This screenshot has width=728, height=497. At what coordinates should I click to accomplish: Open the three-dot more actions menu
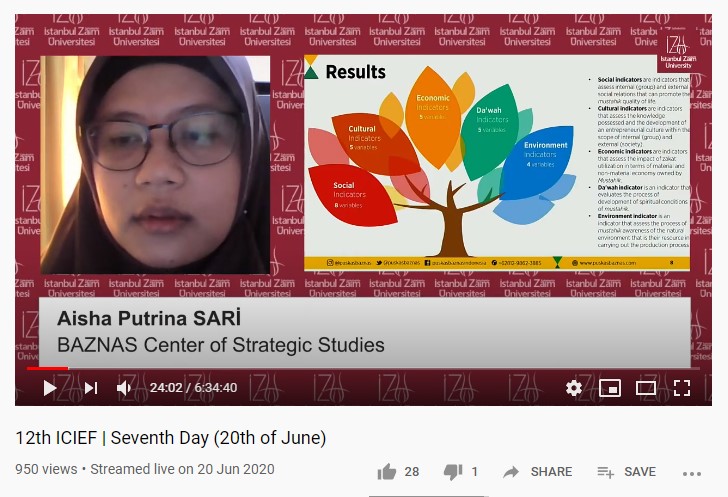coord(692,472)
